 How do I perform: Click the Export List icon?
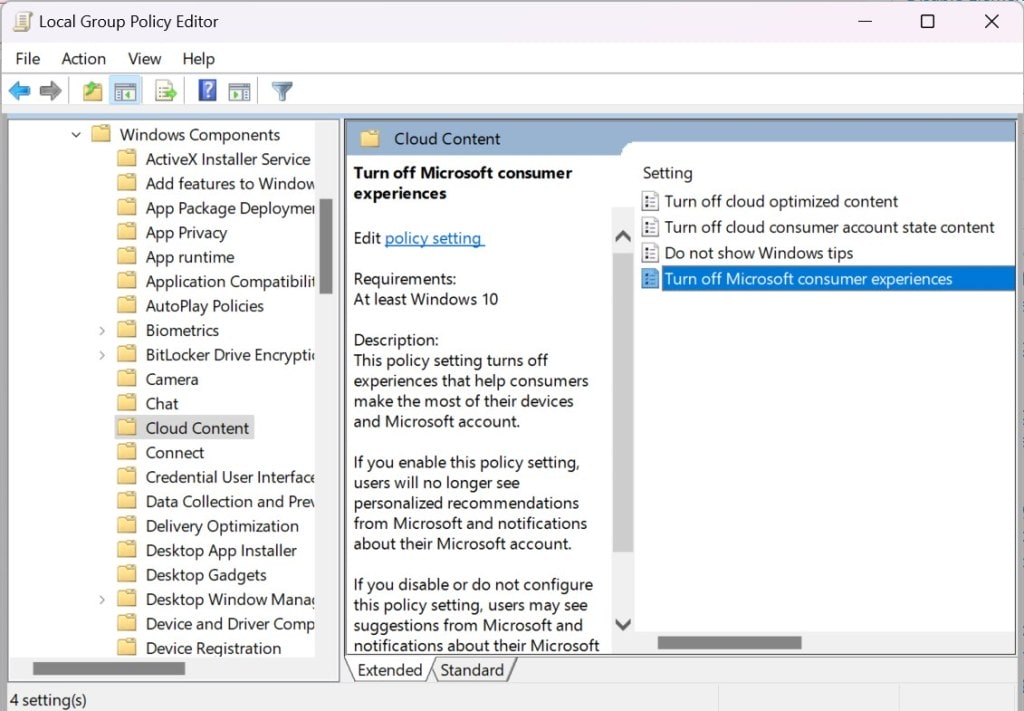[x=164, y=90]
